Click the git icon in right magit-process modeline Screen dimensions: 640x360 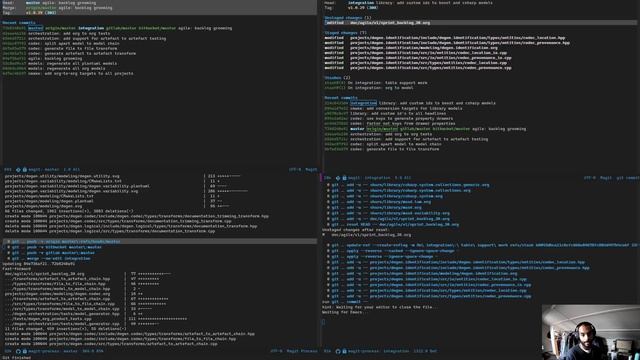[338, 351]
